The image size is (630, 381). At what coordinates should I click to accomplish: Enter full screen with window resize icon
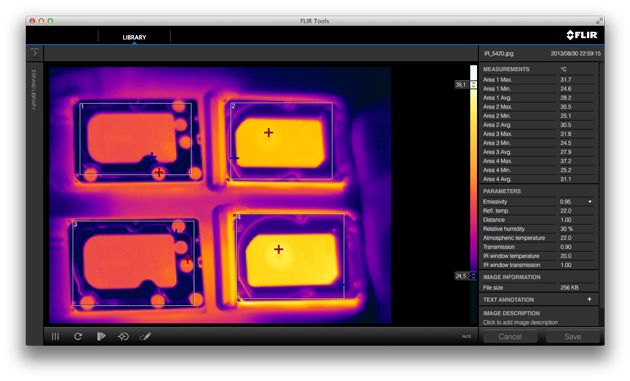tap(599, 20)
